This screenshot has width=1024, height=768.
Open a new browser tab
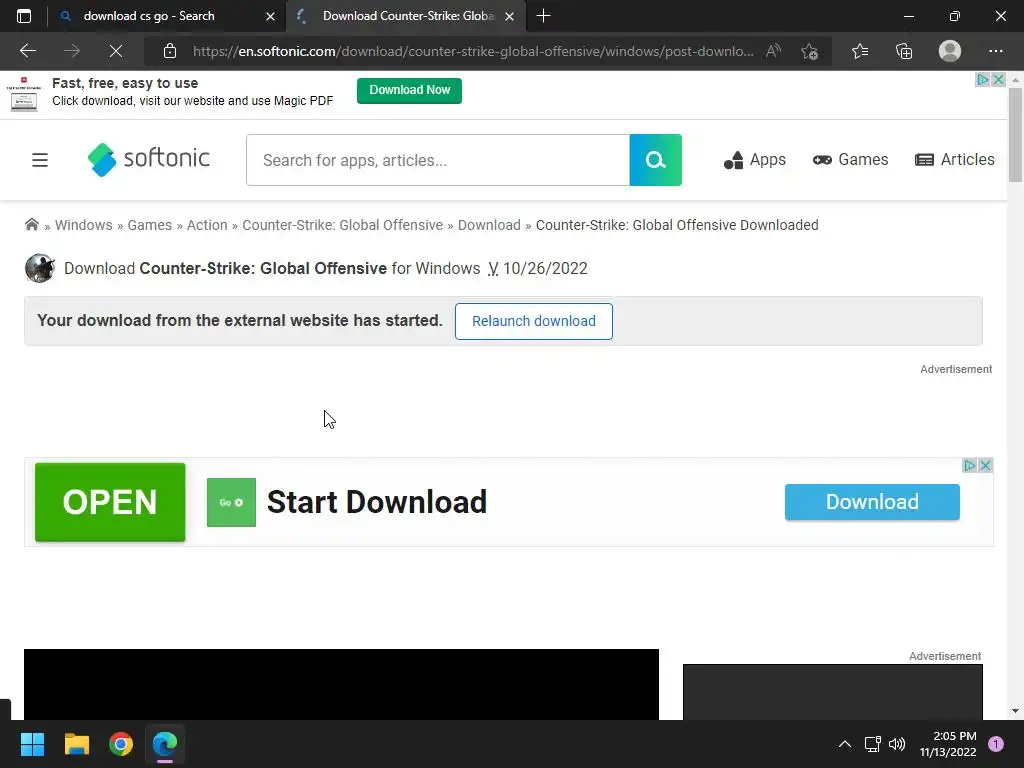tap(543, 16)
